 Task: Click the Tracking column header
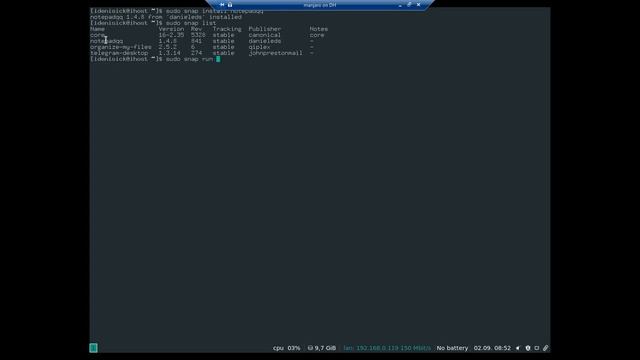[x=227, y=29]
